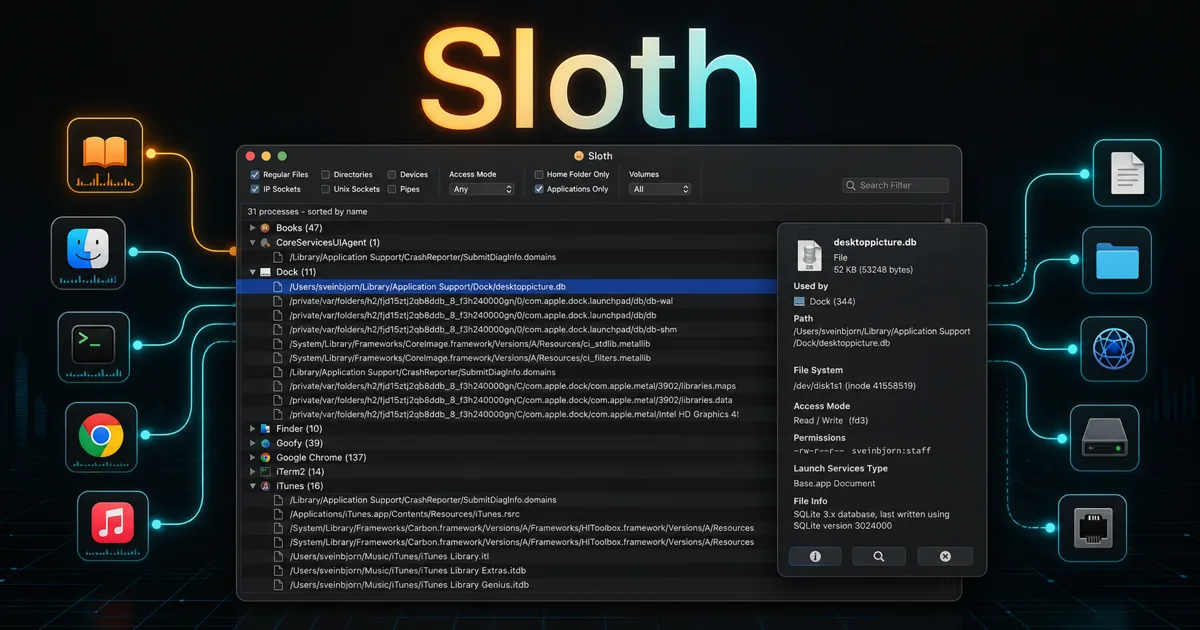Image resolution: width=1200 pixels, height=630 pixels.
Task: Expand the iTerm2 (14) disclosure triangle
Action: [x=252, y=471]
